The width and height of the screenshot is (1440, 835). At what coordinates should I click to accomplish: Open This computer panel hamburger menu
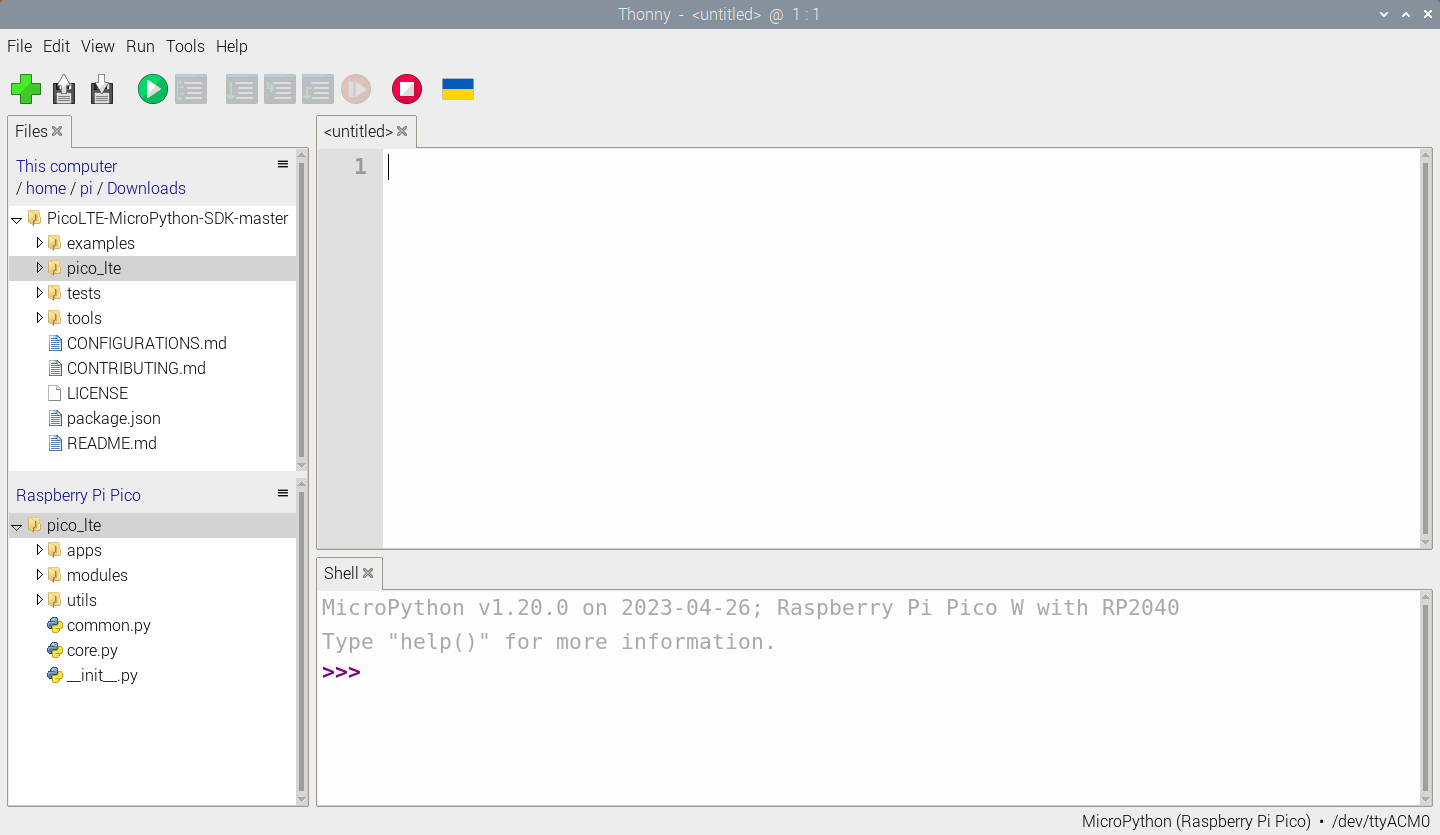283,164
